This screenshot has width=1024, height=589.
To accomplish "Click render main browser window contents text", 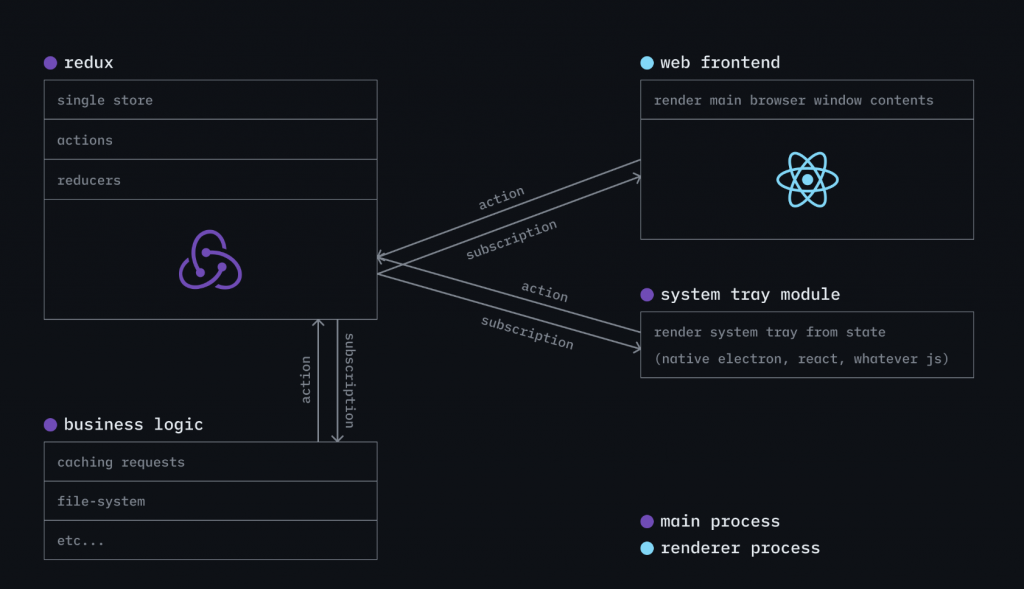I will (793, 100).
